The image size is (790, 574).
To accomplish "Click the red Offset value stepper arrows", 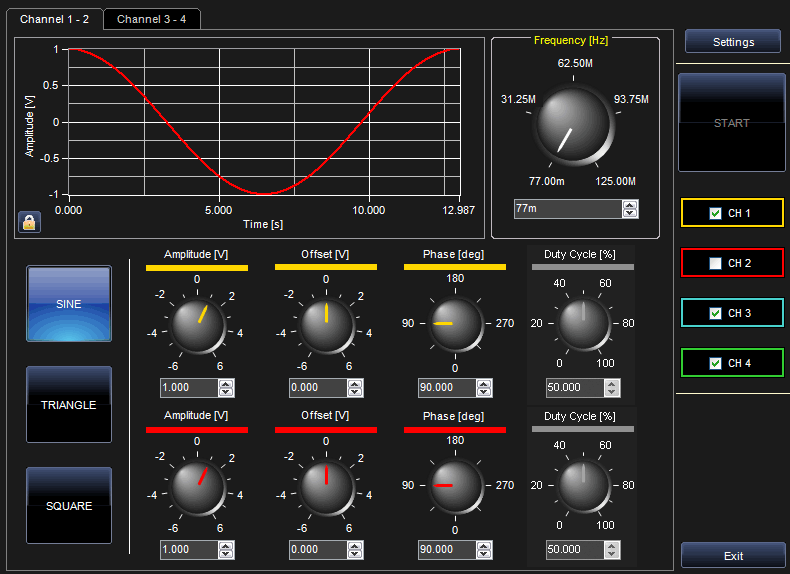I will (355, 549).
